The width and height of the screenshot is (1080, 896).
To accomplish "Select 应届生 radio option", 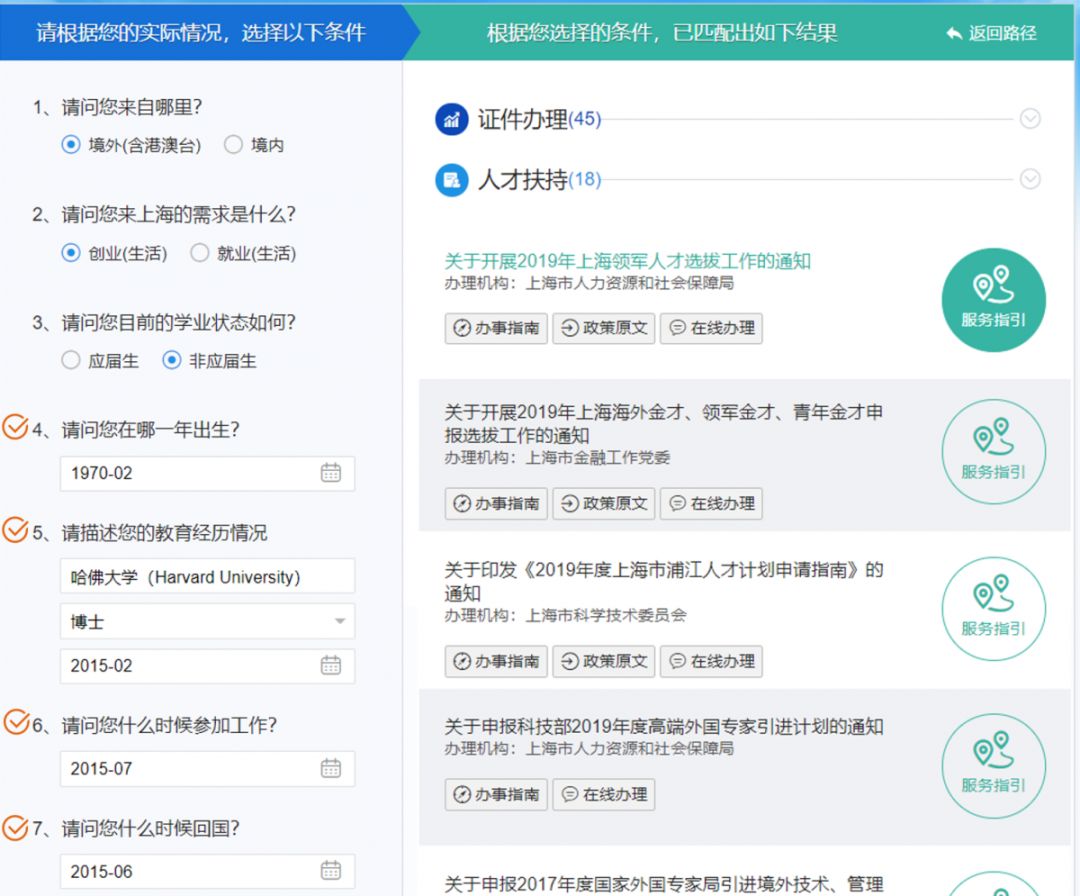I will pyautogui.click(x=71, y=360).
